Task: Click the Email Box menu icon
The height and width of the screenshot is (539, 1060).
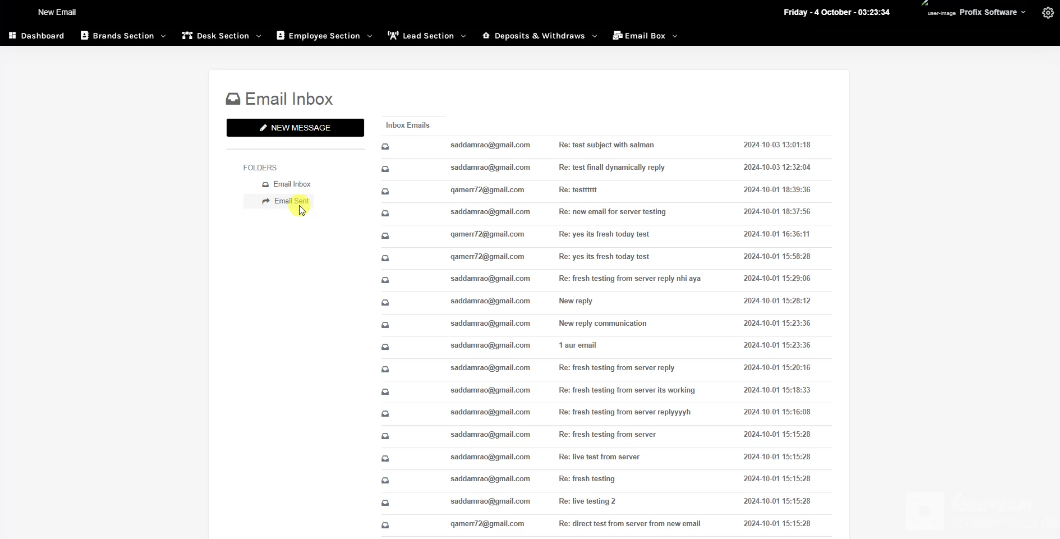Action: pos(617,36)
